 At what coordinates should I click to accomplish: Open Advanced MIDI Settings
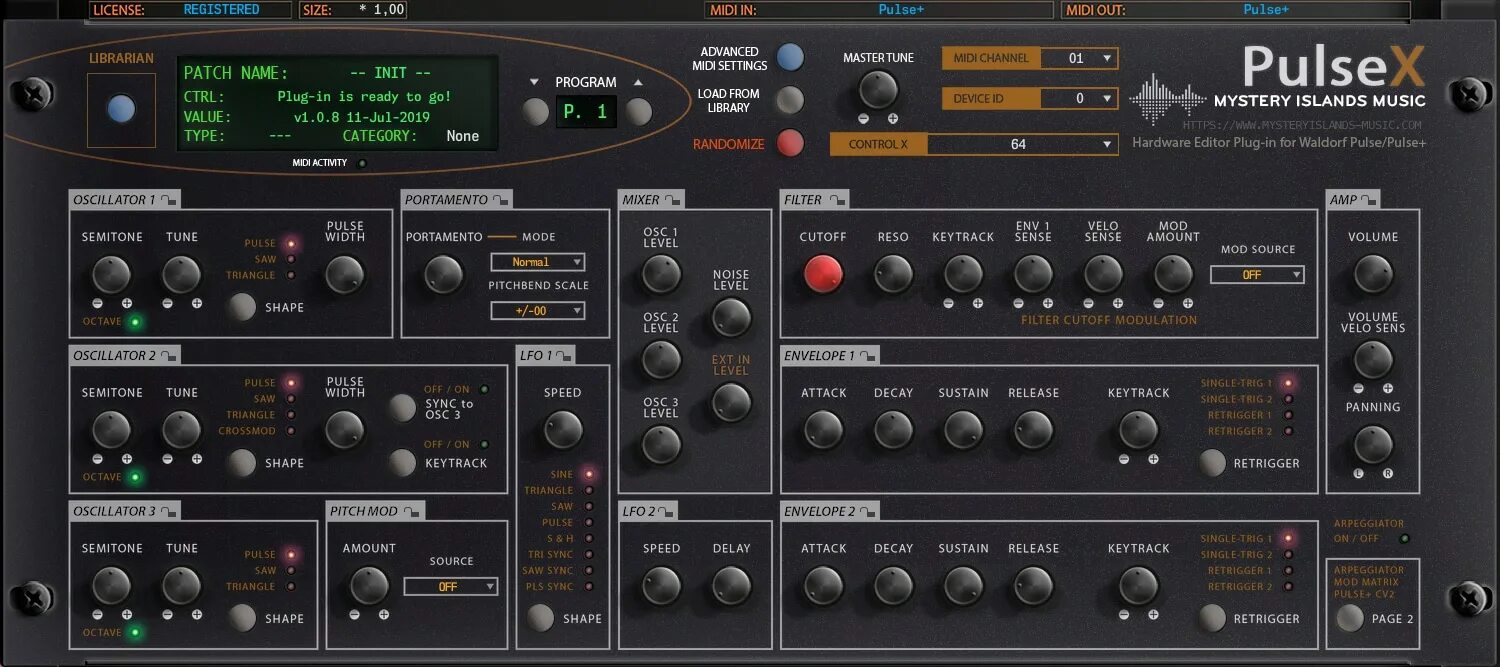tap(790, 58)
